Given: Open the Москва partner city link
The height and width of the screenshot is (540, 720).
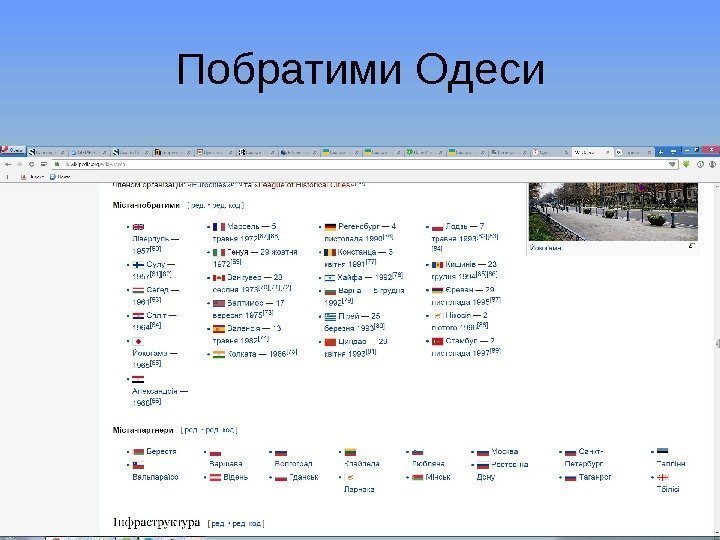Looking at the screenshot, I should click(x=505, y=451).
